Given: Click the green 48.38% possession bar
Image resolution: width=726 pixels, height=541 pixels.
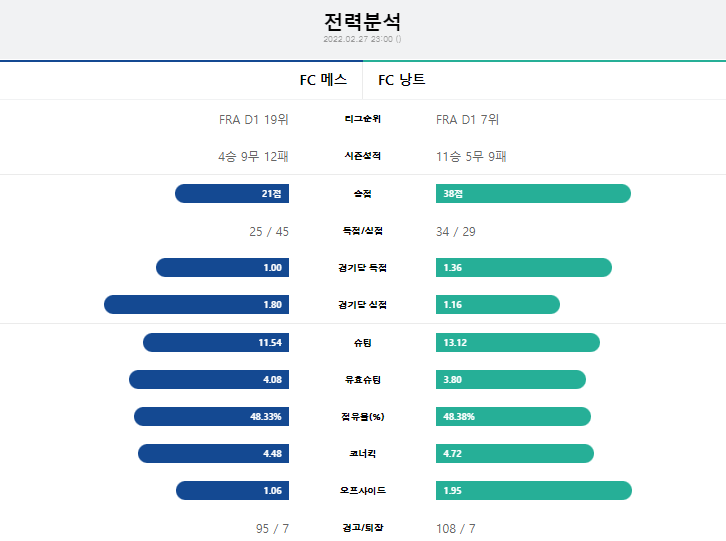Looking at the screenshot, I should tap(513, 416).
